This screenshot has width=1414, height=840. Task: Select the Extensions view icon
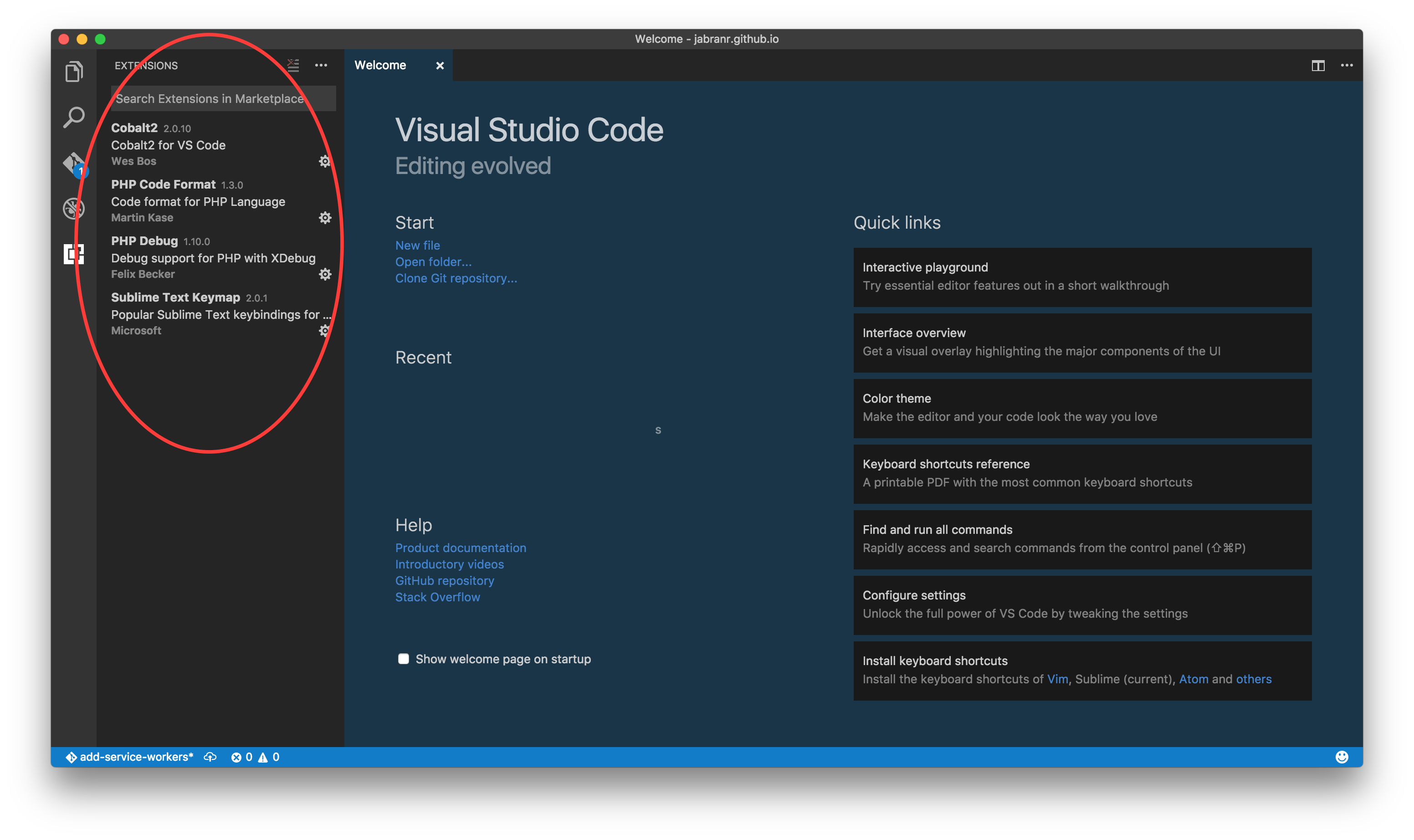[x=74, y=254]
